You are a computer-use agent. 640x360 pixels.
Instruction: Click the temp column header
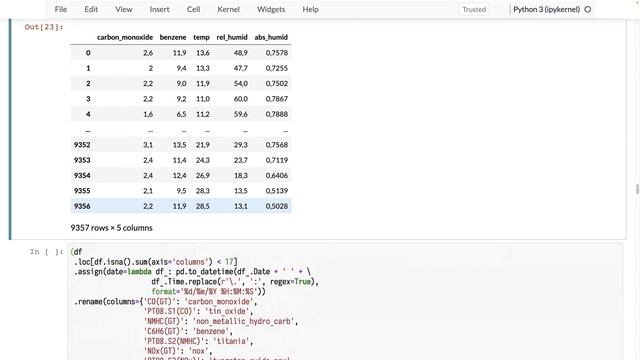pyautogui.click(x=201, y=37)
